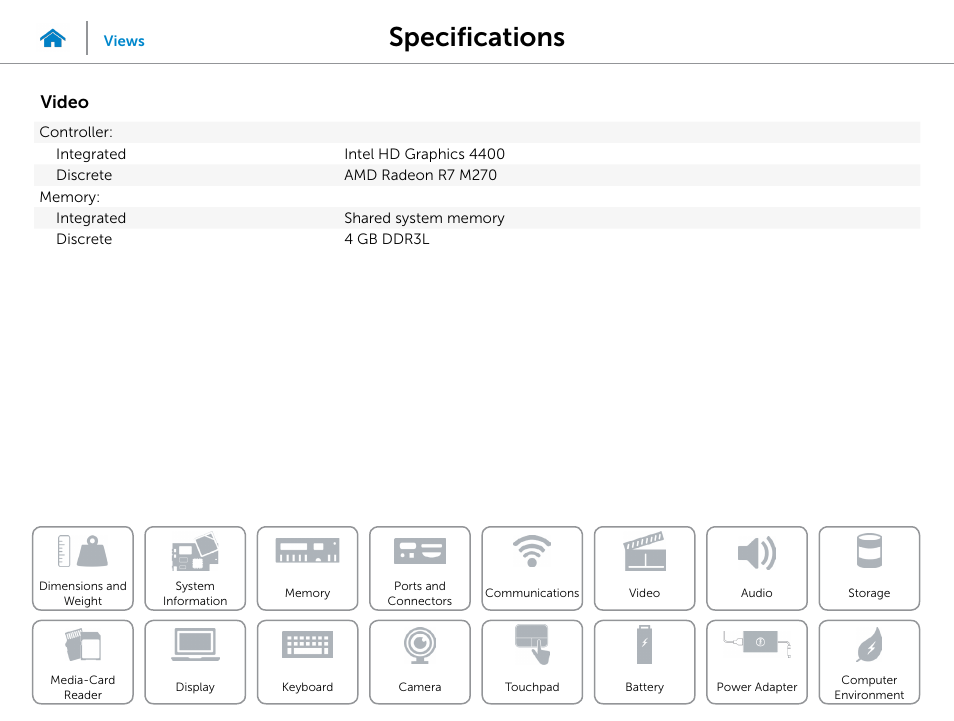View Computer Environment specifications
Viewport: 954px width, 721px height.
point(869,662)
